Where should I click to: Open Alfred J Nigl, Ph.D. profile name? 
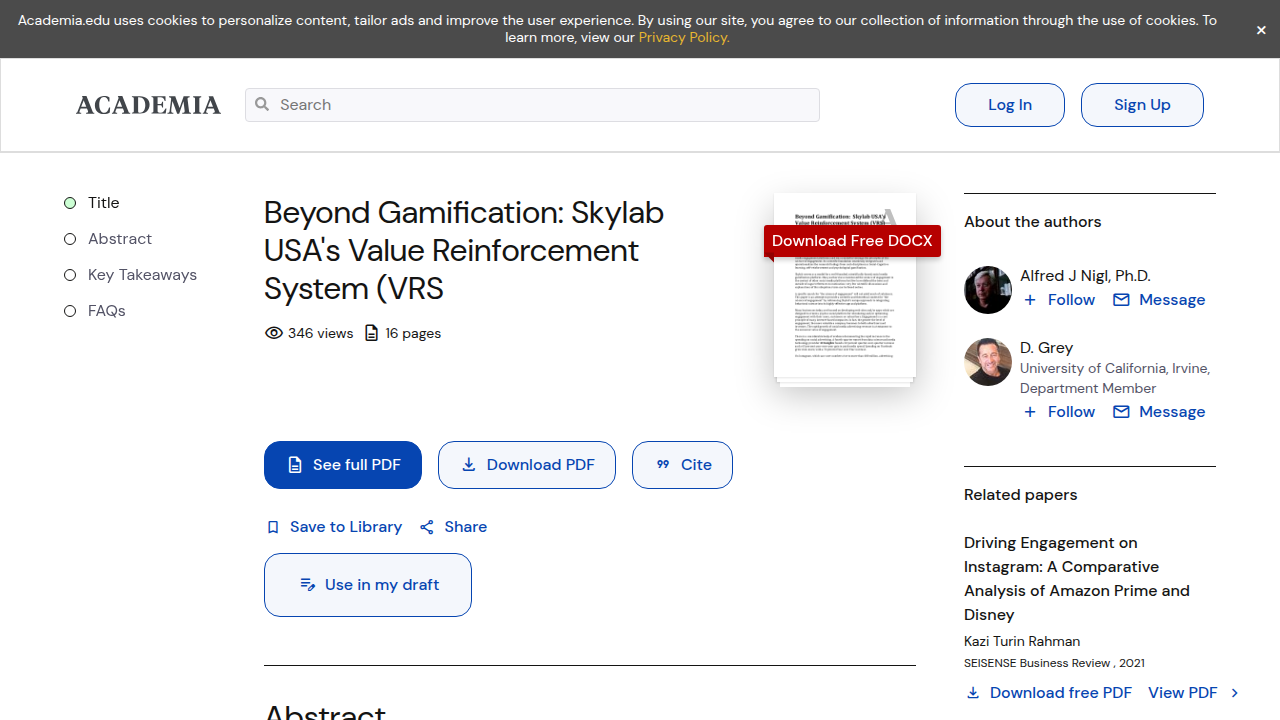(1085, 276)
